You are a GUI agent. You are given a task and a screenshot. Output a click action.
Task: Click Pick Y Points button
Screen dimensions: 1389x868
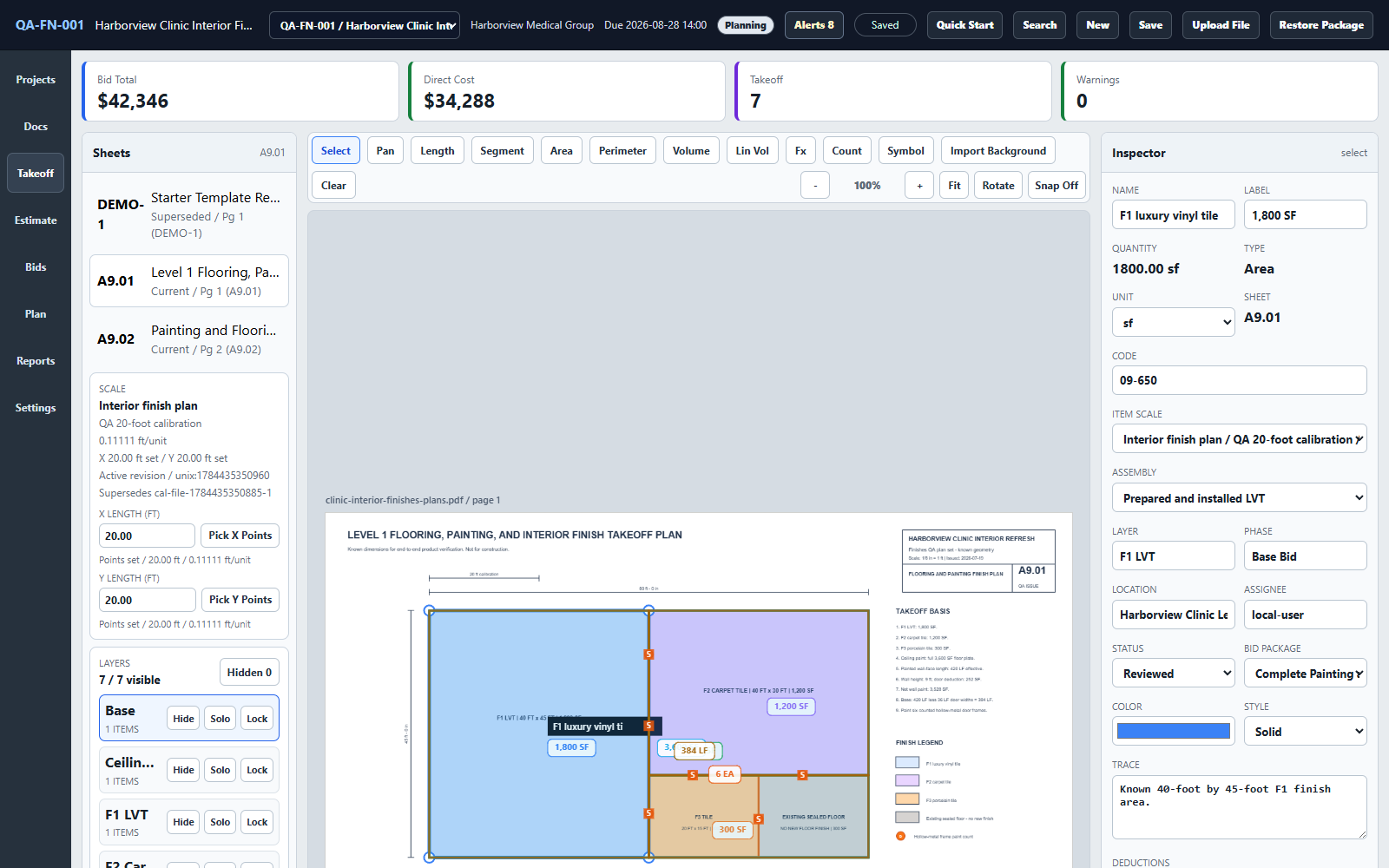(x=240, y=600)
